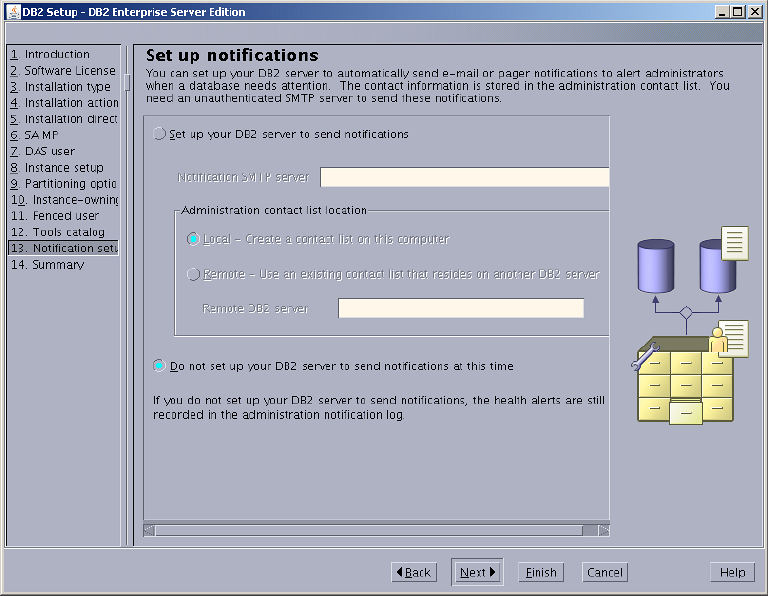This screenshot has height=596, width=768.
Task: Click the step list scrollbar handle
Action: [x=127, y=82]
